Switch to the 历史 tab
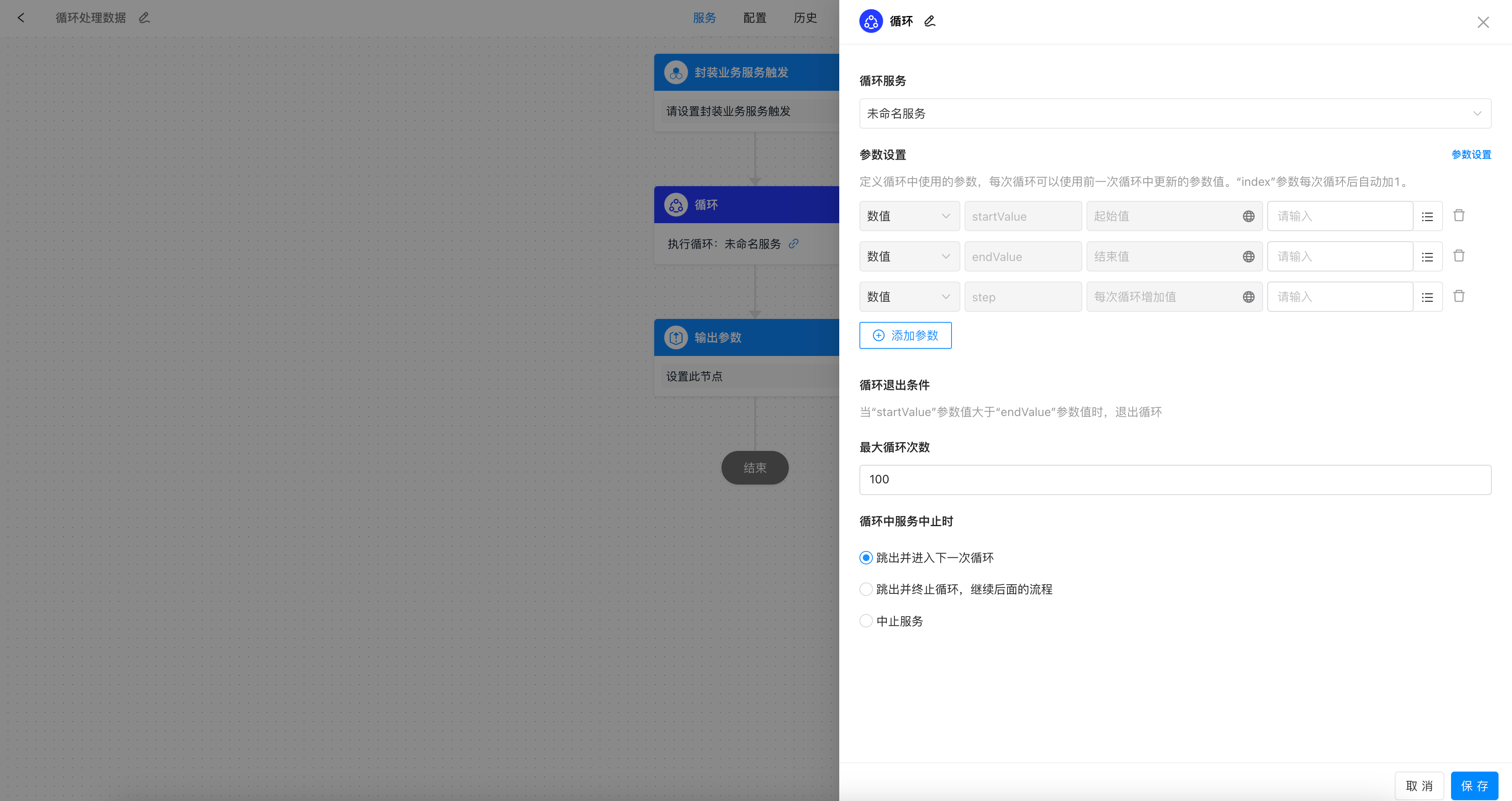 click(805, 18)
